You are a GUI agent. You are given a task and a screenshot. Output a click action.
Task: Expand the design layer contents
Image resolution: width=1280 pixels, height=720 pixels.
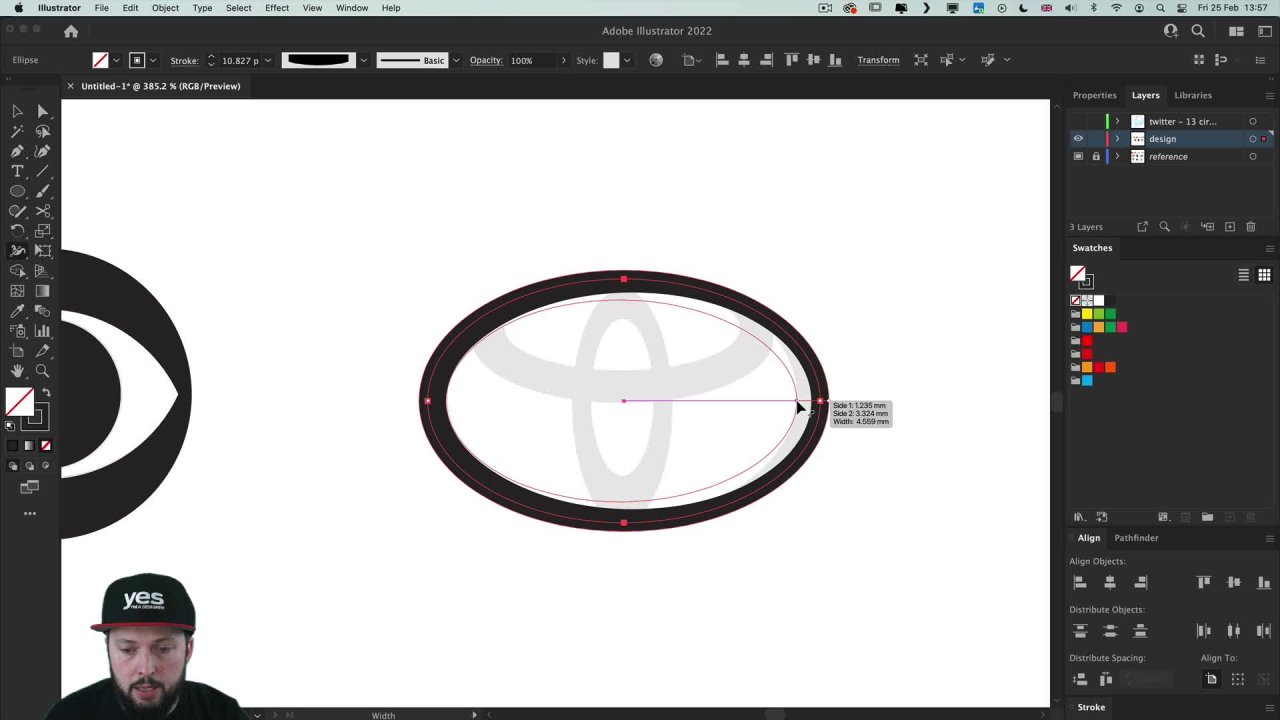click(x=1117, y=139)
